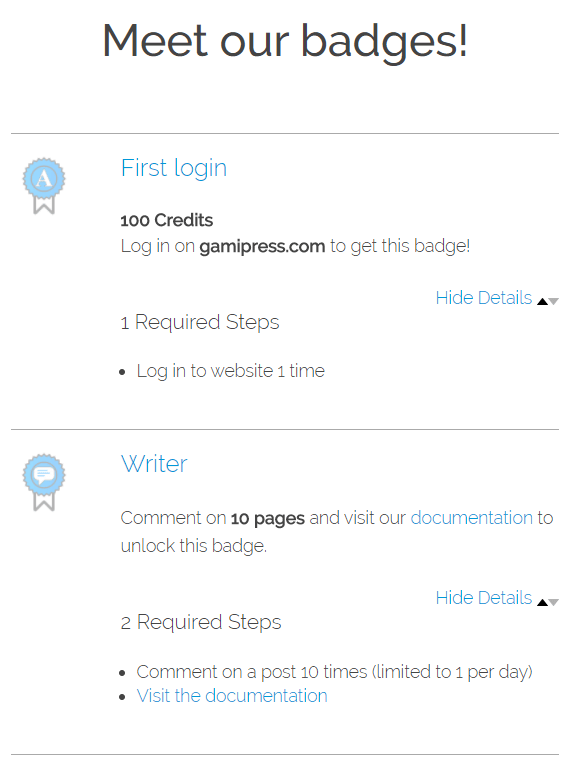Click bullet point before Log in to website

pyautogui.click(x=122, y=372)
